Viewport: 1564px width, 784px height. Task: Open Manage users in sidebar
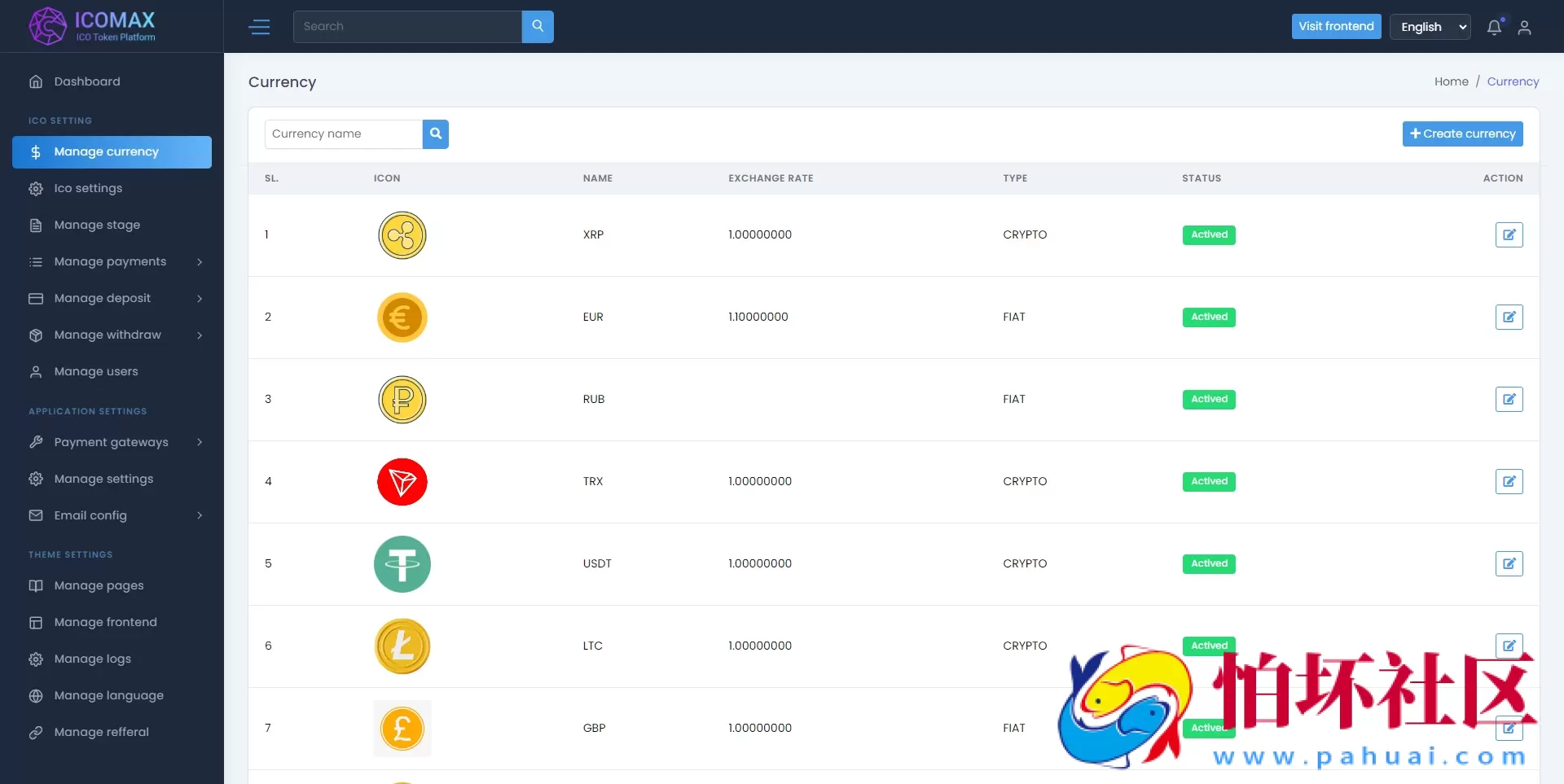[96, 371]
